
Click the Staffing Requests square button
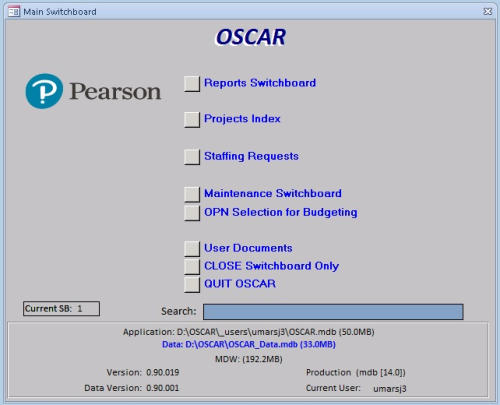click(x=192, y=157)
